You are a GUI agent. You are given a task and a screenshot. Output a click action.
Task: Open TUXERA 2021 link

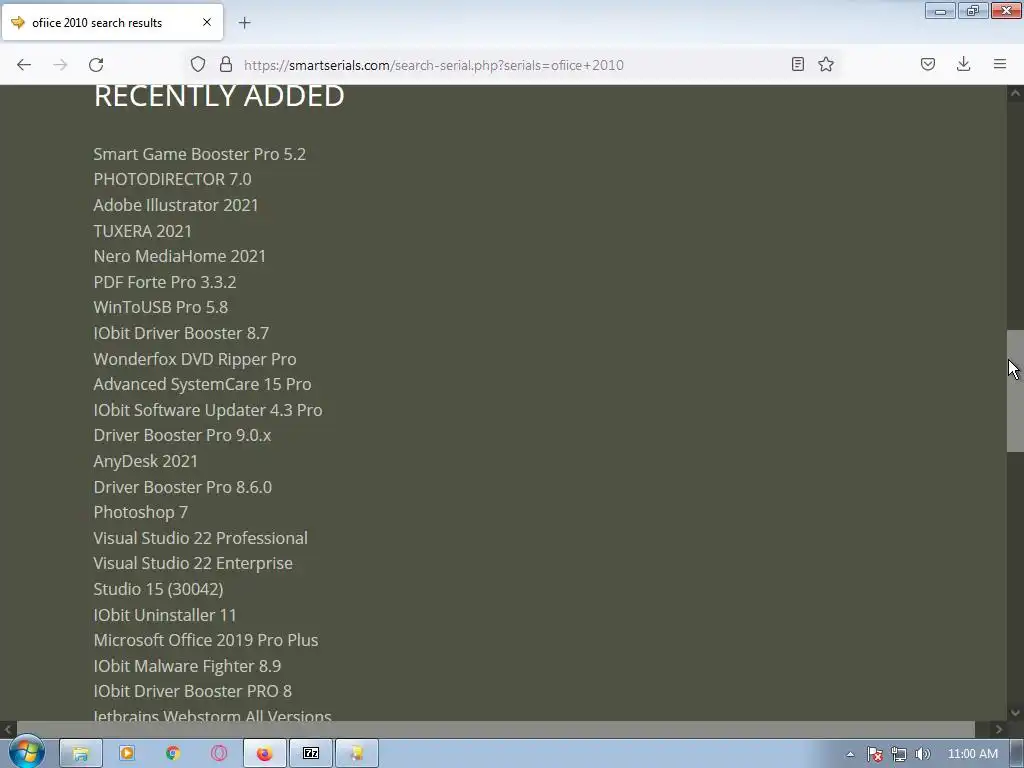pos(142,231)
